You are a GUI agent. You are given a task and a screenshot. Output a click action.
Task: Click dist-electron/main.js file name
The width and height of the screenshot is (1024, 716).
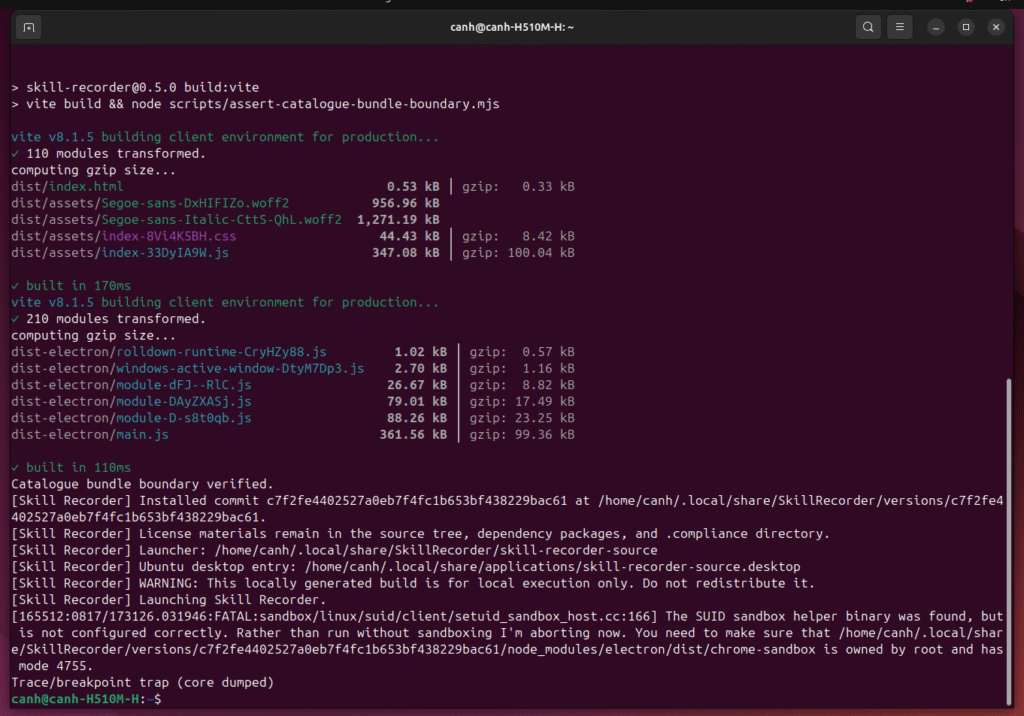click(x=90, y=434)
